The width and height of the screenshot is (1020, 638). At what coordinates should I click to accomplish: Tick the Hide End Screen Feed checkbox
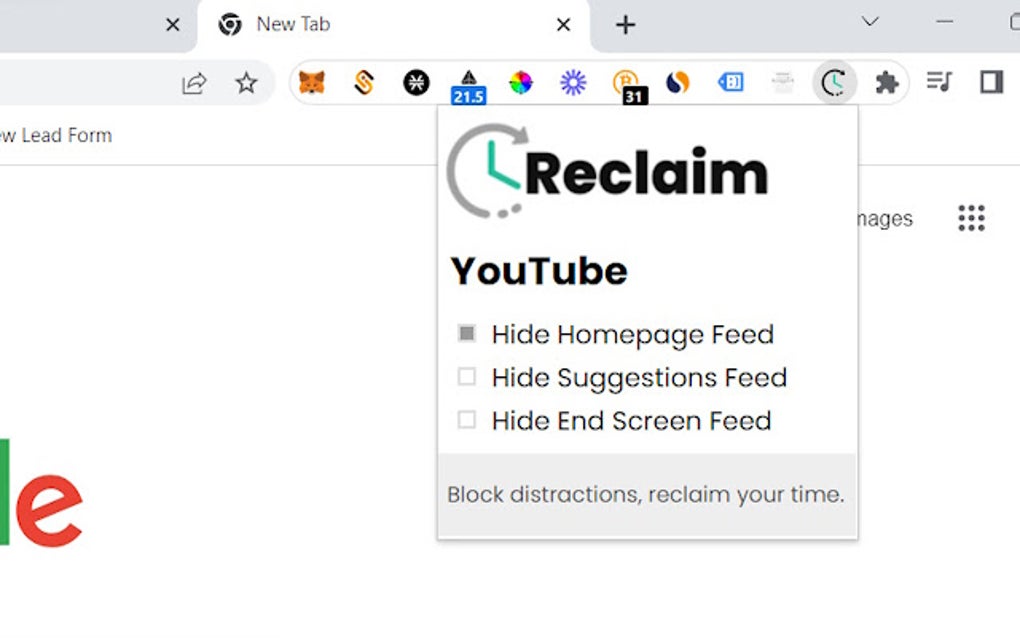pos(466,419)
